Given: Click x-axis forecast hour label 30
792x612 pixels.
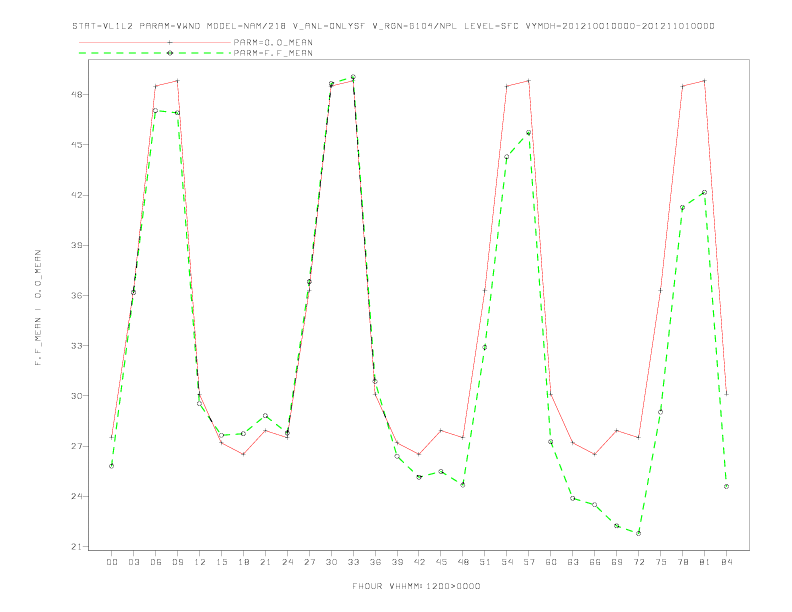Looking at the screenshot, I should 331,562.
